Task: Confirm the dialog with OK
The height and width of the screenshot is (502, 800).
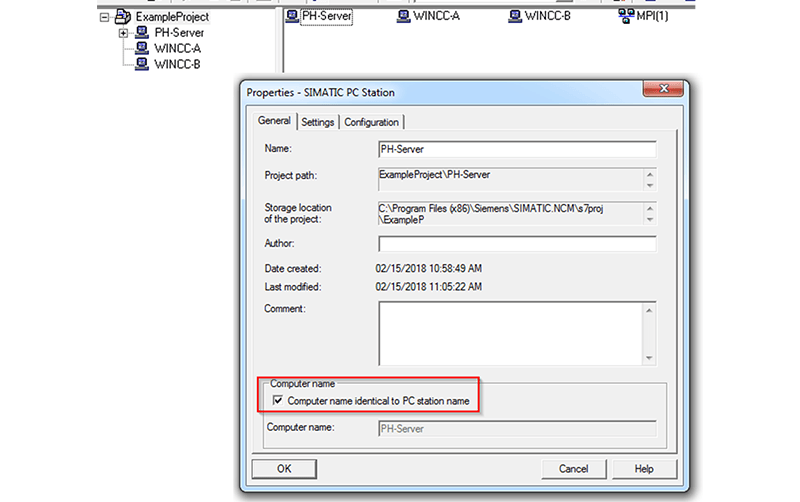Action: click(x=284, y=469)
